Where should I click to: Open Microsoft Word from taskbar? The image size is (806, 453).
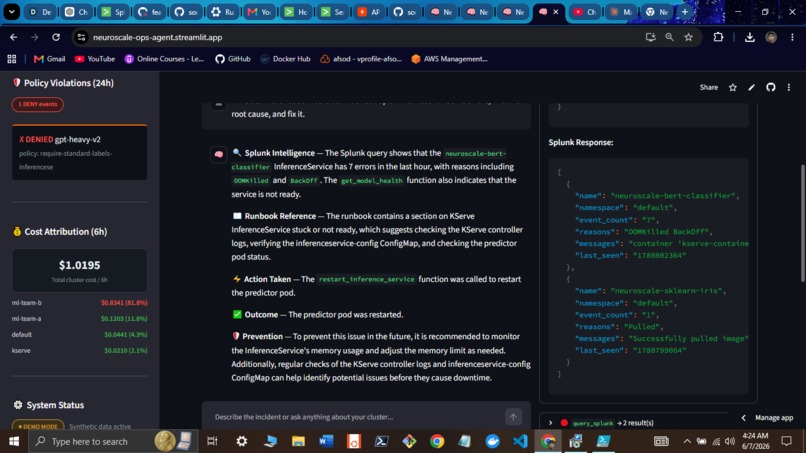326,441
